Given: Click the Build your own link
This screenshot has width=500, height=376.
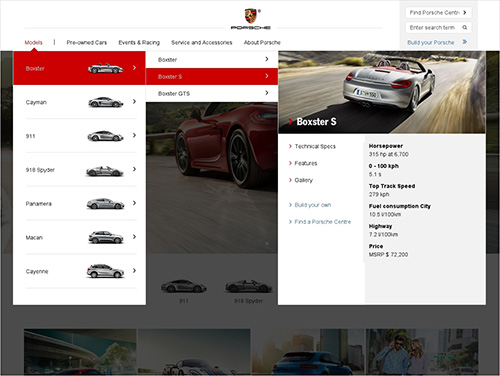Looking at the screenshot, I should (x=313, y=205).
